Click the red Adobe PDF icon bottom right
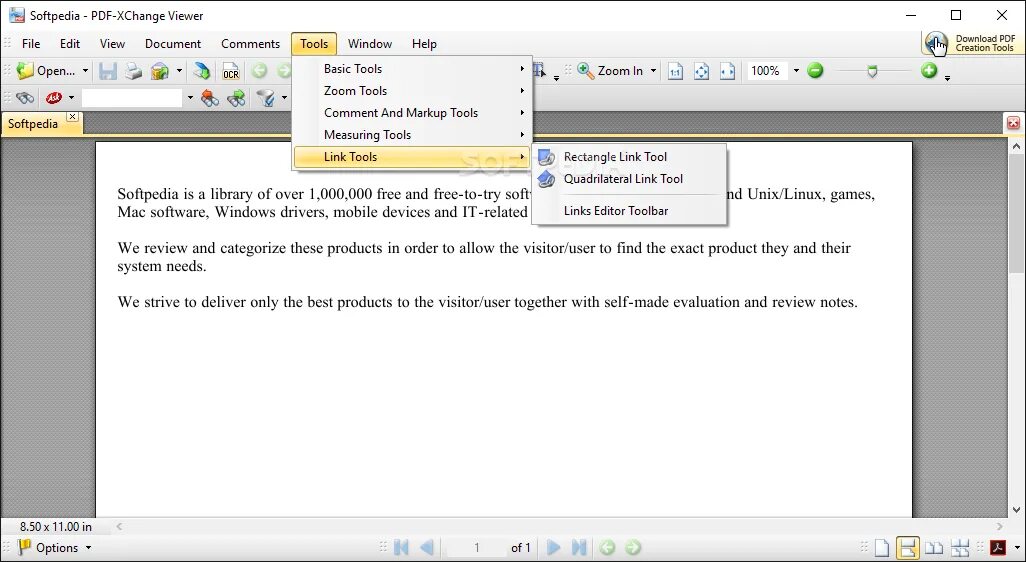 [998, 548]
